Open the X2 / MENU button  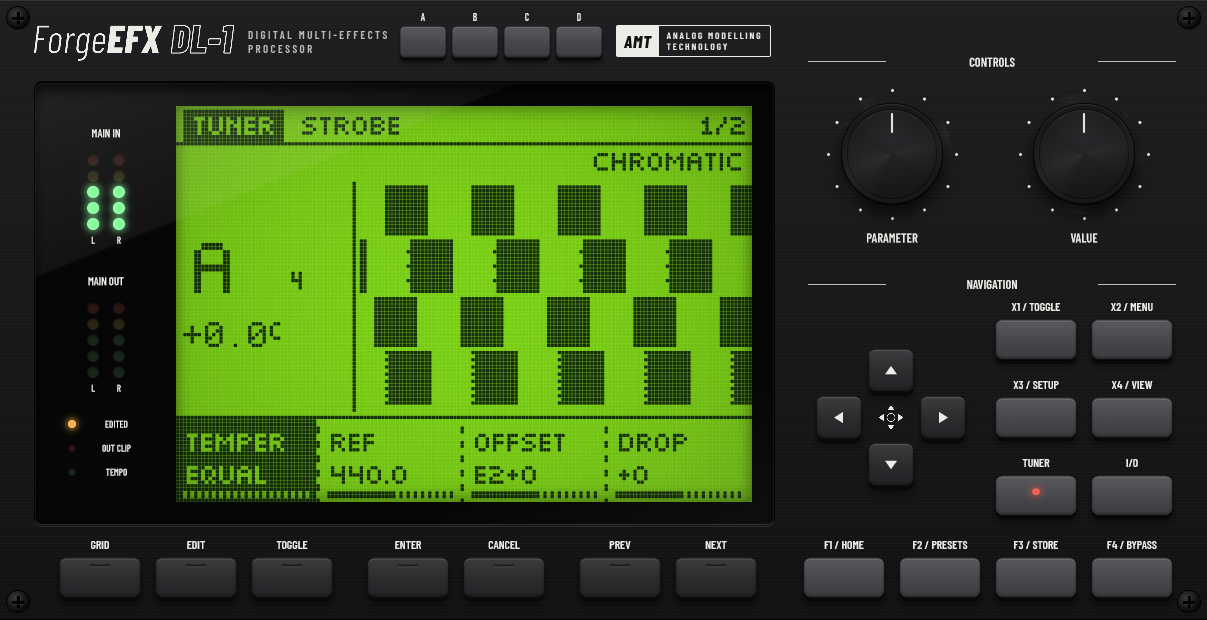tap(1132, 339)
